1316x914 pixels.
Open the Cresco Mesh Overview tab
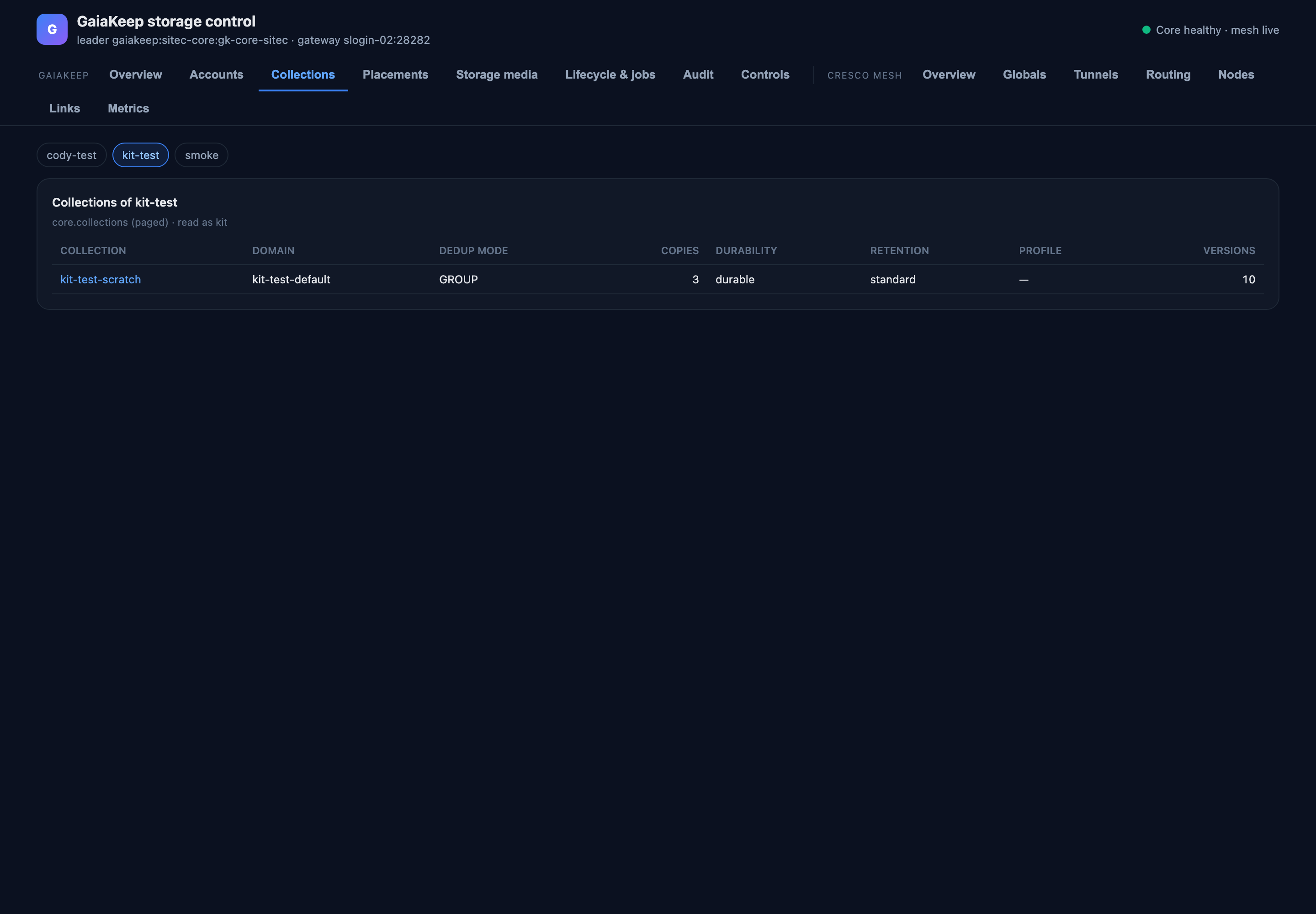(949, 74)
